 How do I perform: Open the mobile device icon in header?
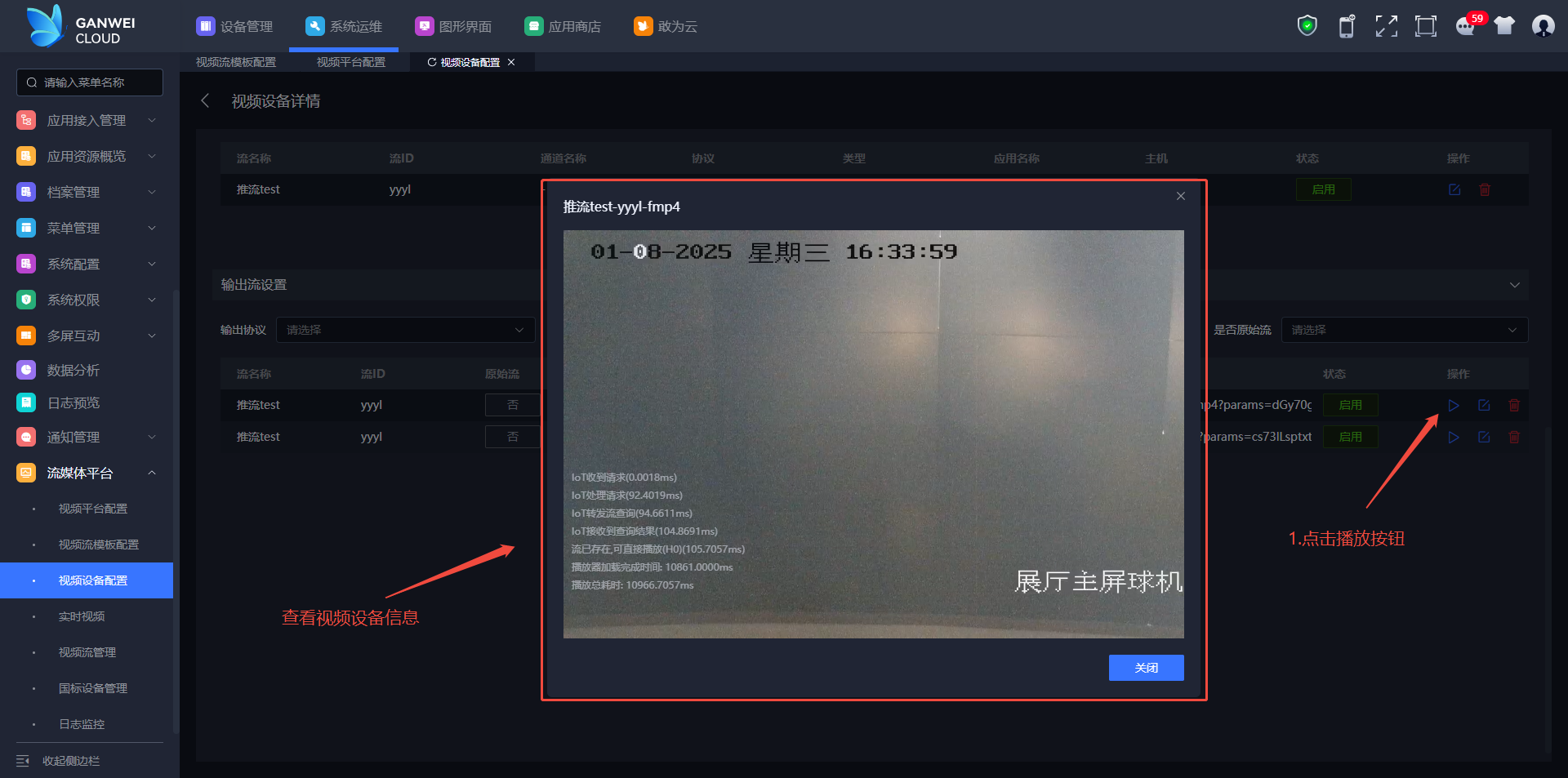coord(1347,26)
